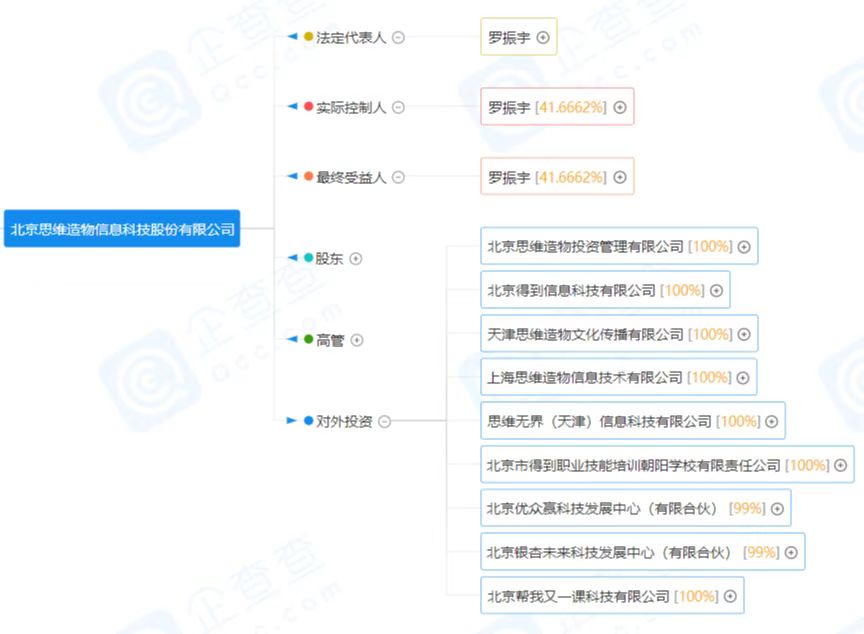
Task: Click the plus icon on 罗振宇 legal representative node
Action: click(544, 38)
